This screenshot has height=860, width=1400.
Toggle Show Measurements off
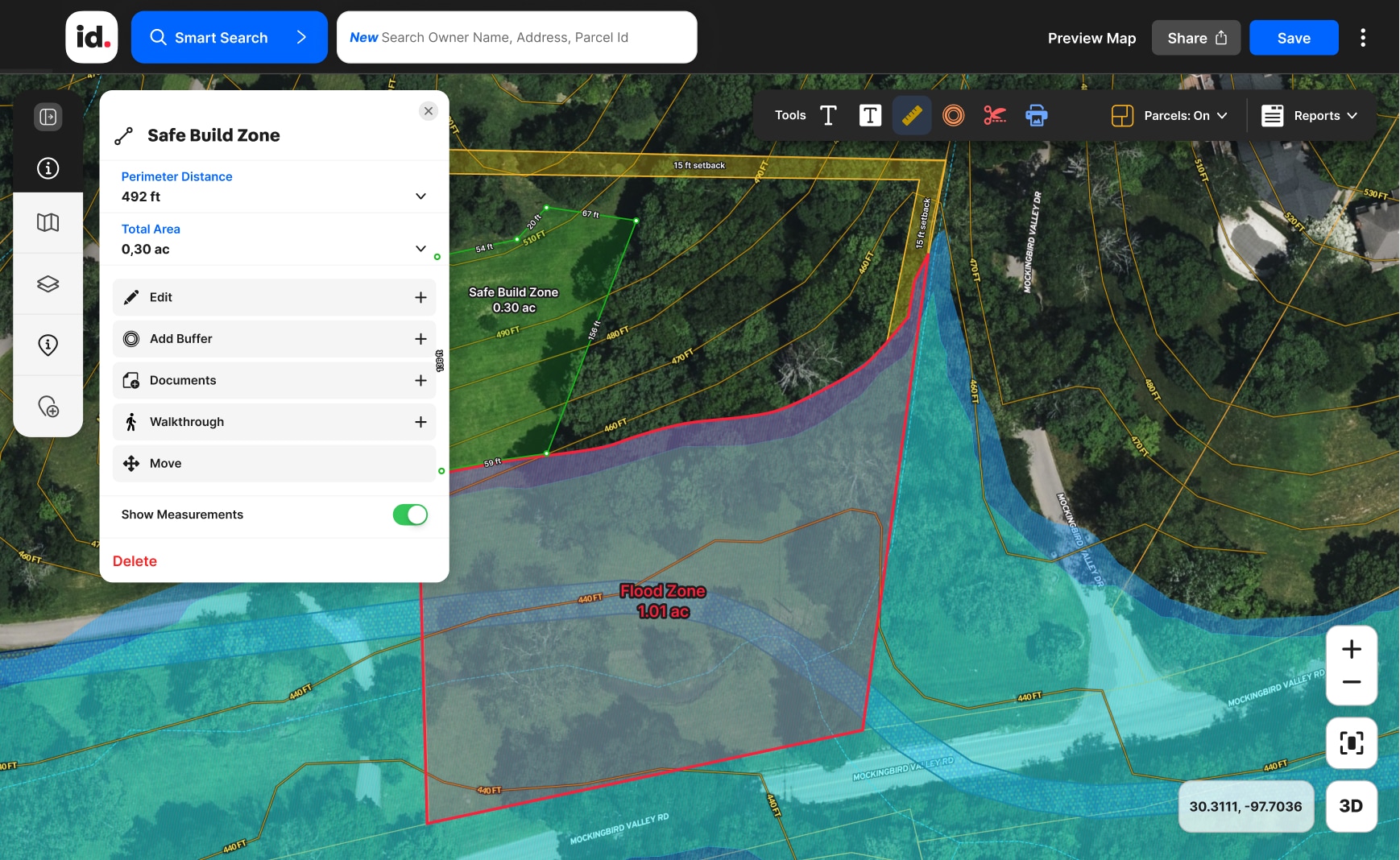[x=410, y=515]
